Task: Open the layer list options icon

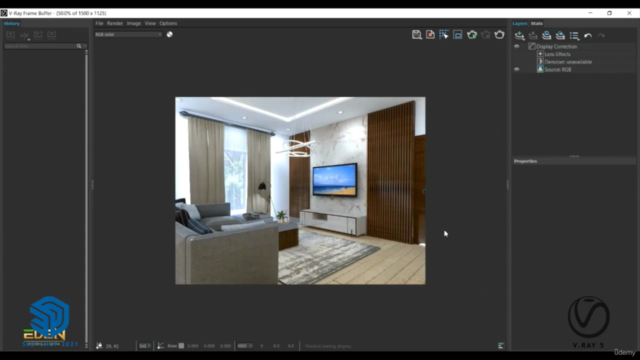Action: tap(574, 36)
